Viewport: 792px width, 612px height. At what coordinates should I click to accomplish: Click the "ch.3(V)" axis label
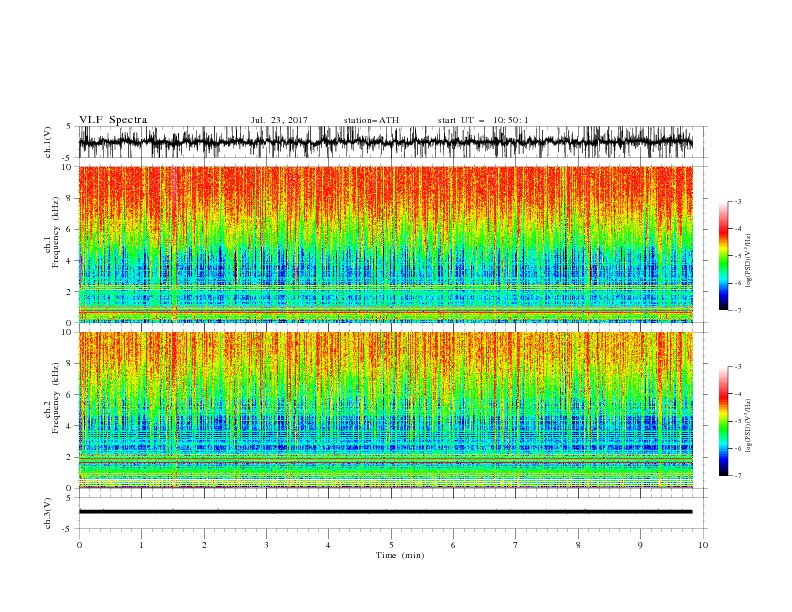[x=48, y=513]
